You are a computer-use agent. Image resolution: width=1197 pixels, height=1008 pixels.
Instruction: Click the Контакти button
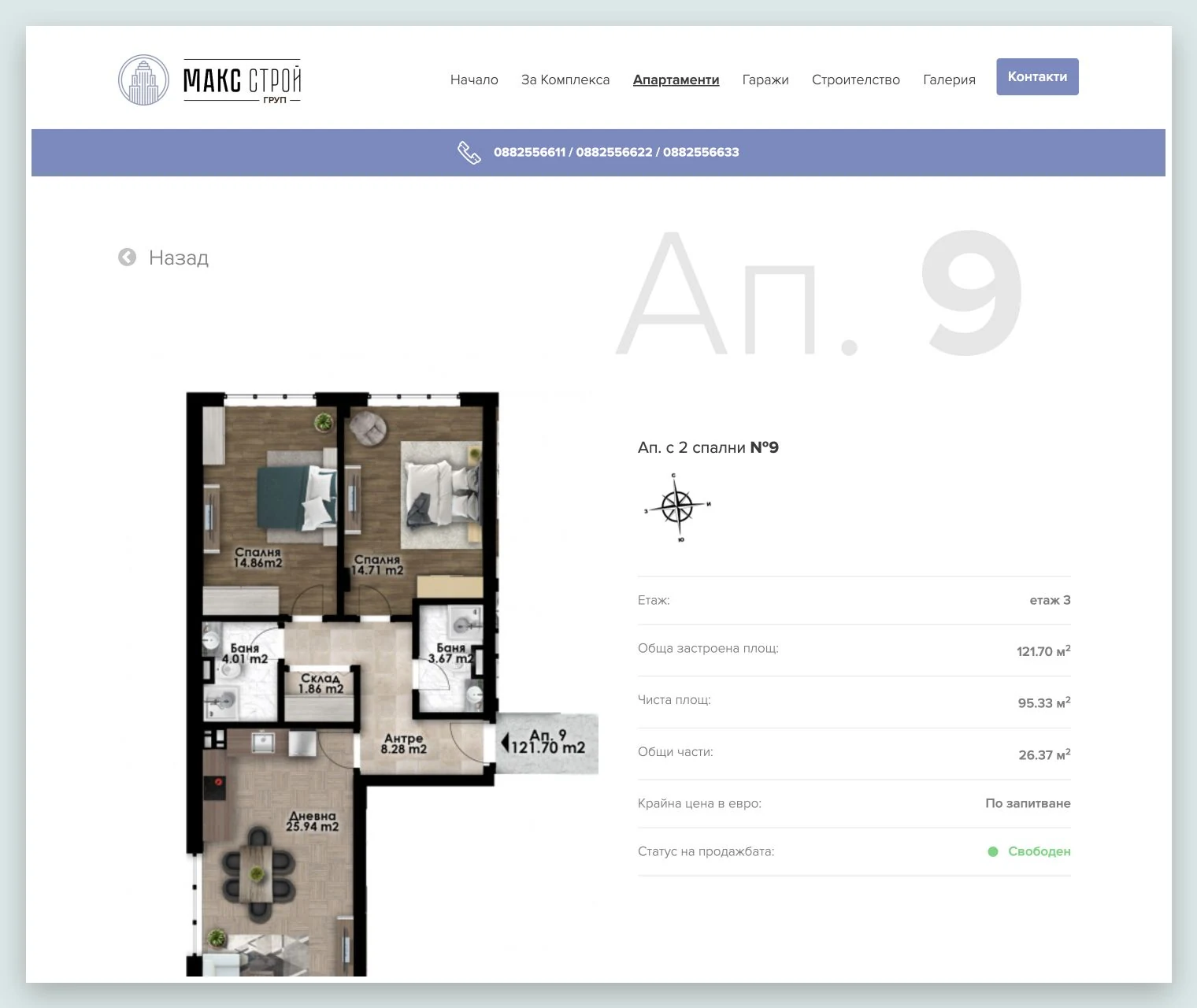coord(1037,76)
